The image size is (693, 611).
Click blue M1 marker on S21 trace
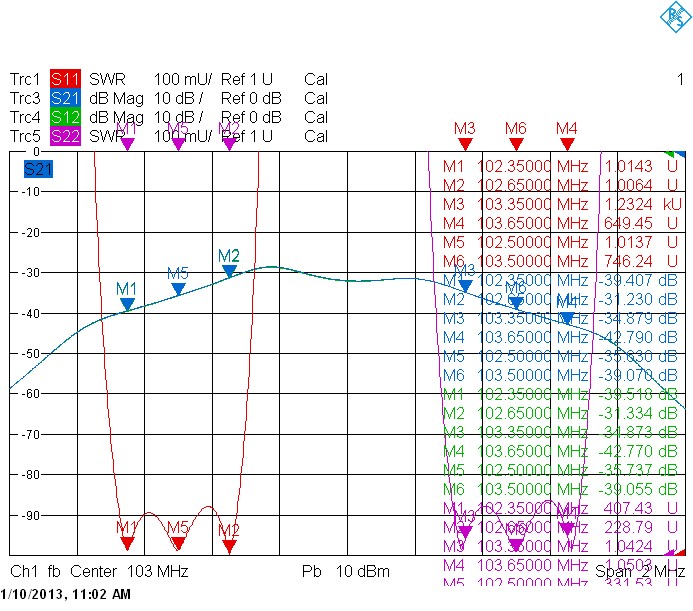[x=127, y=305]
